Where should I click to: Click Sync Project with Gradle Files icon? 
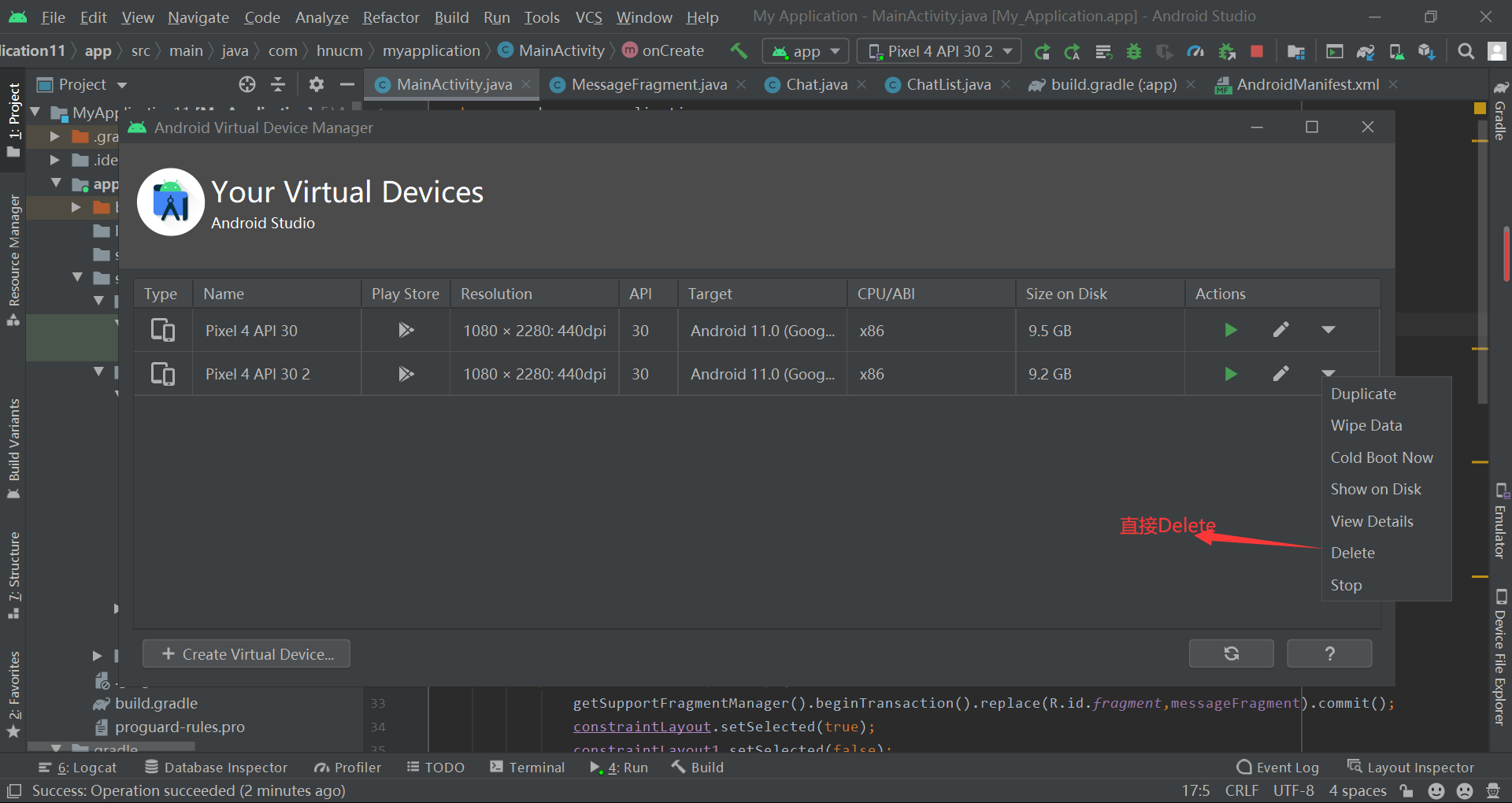click(x=1366, y=52)
